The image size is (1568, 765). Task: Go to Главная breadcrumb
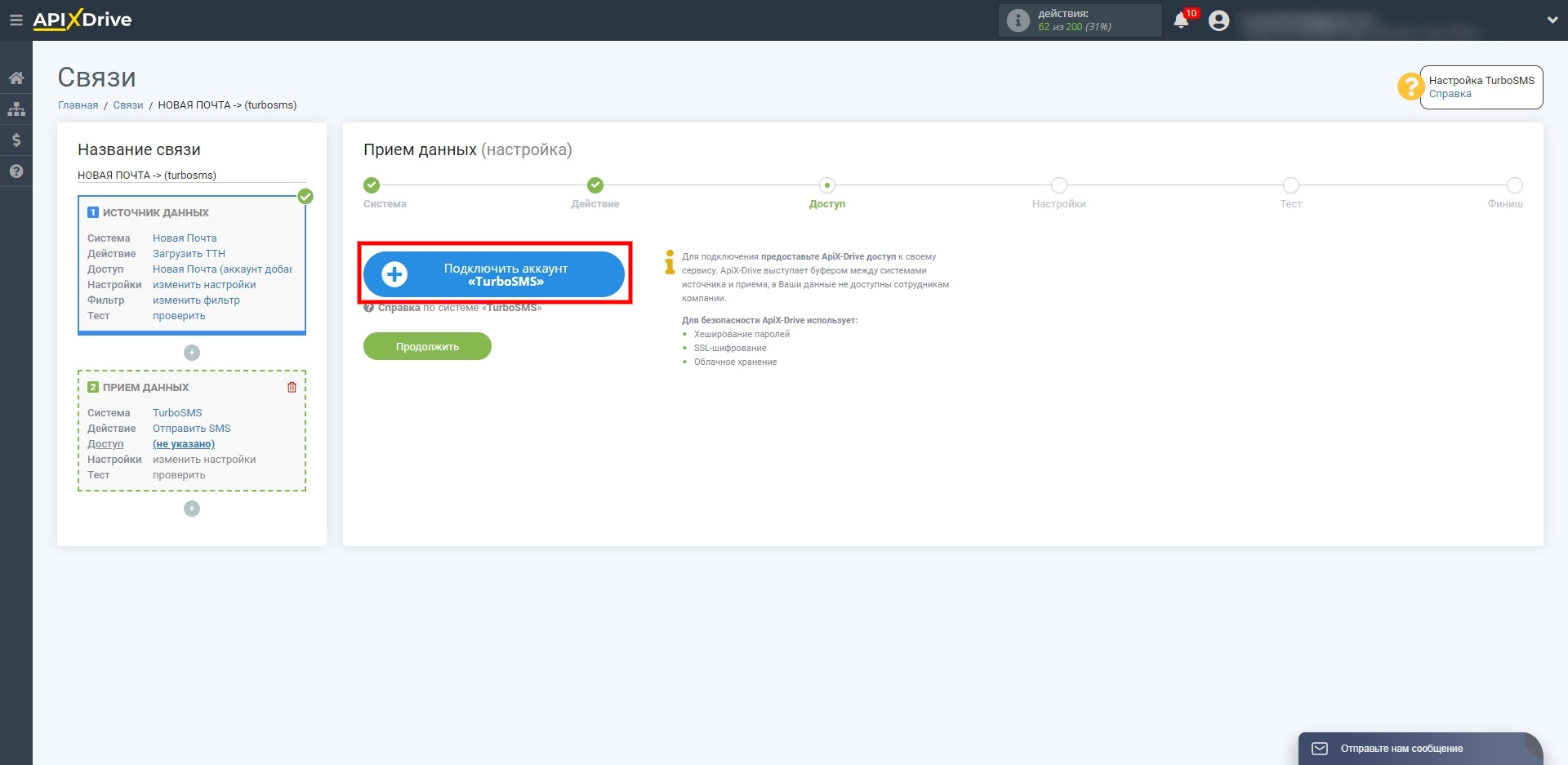pyautogui.click(x=78, y=105)
